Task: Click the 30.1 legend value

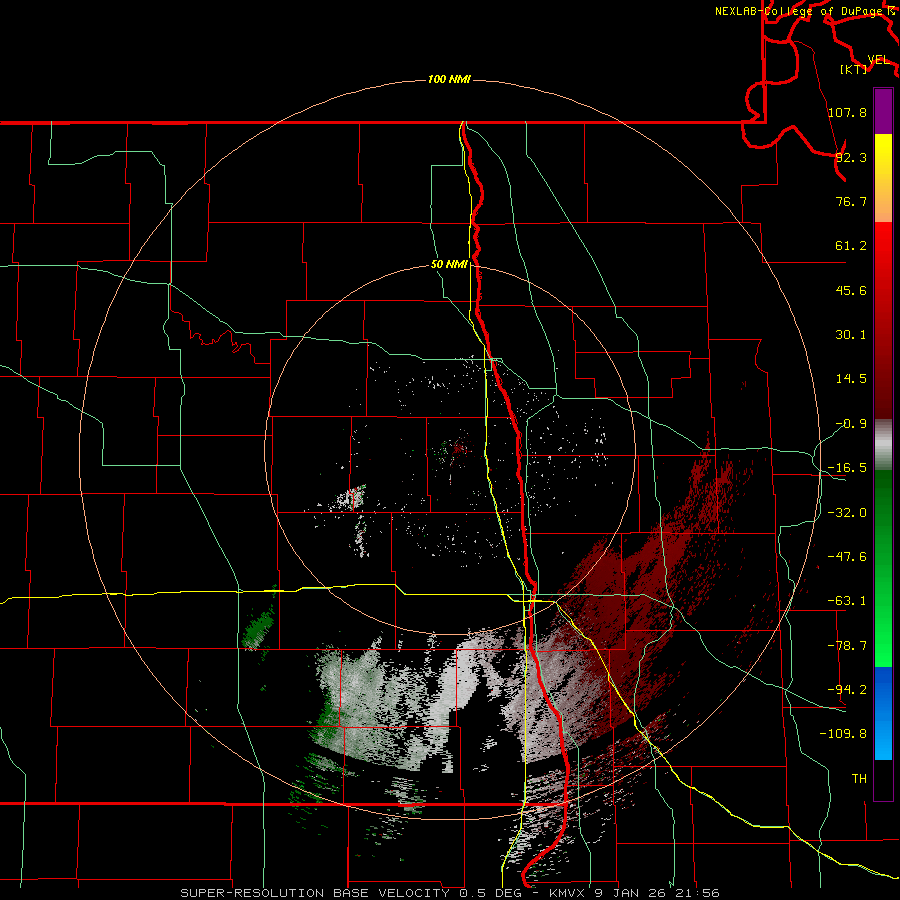Action: 851,335
